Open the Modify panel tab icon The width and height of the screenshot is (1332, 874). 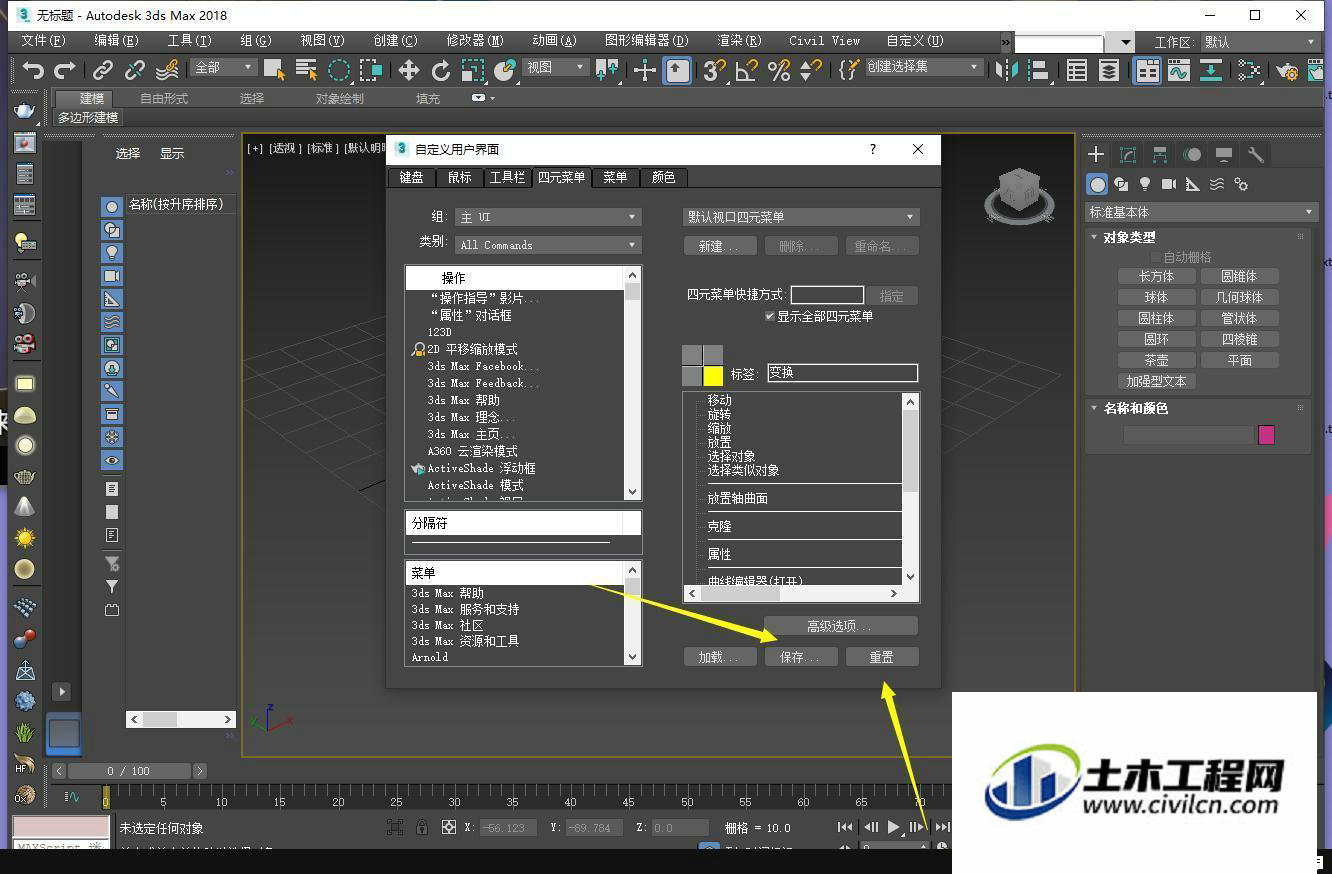[x=1128, y=154]
